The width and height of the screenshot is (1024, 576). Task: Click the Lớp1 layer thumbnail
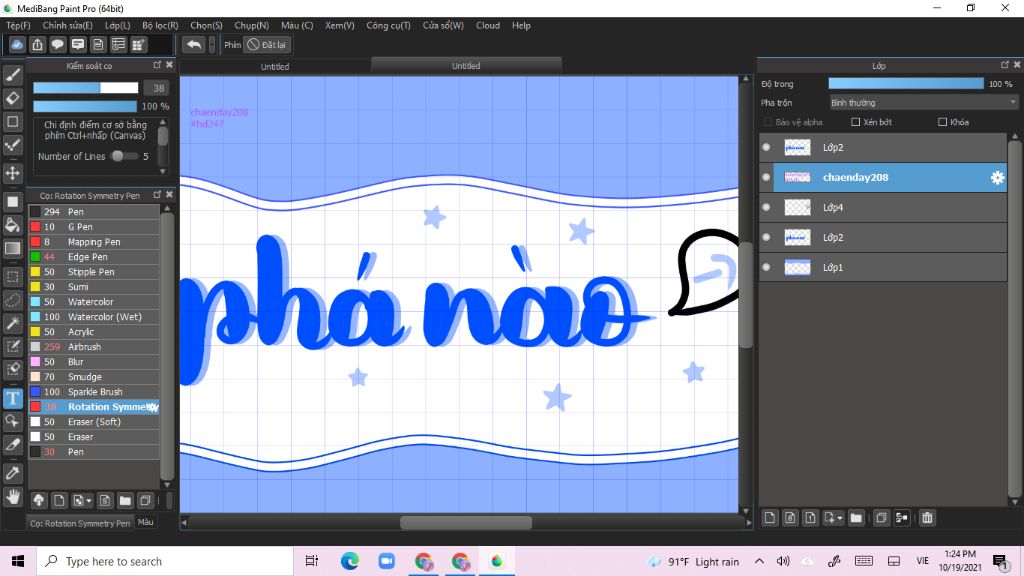click(797, 267)
